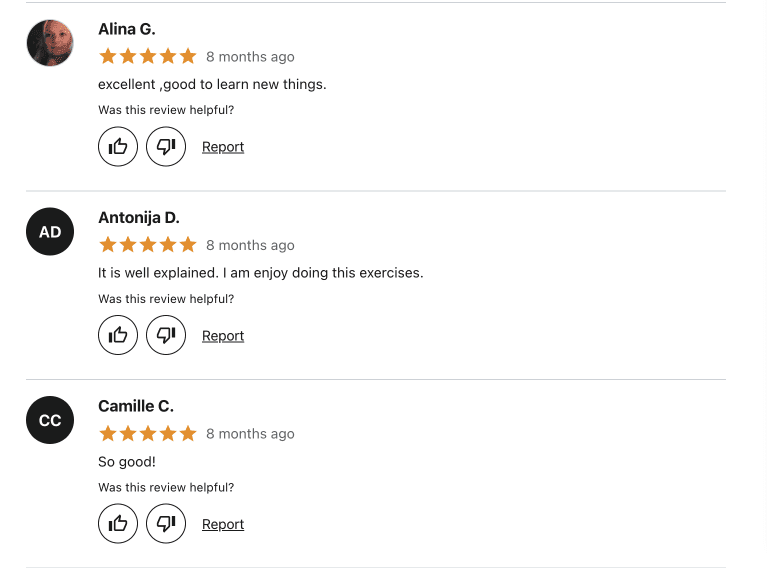This screenshot has height=568, width=767.
Task: Report Camille C.'s review
Action: pos(223,524)
